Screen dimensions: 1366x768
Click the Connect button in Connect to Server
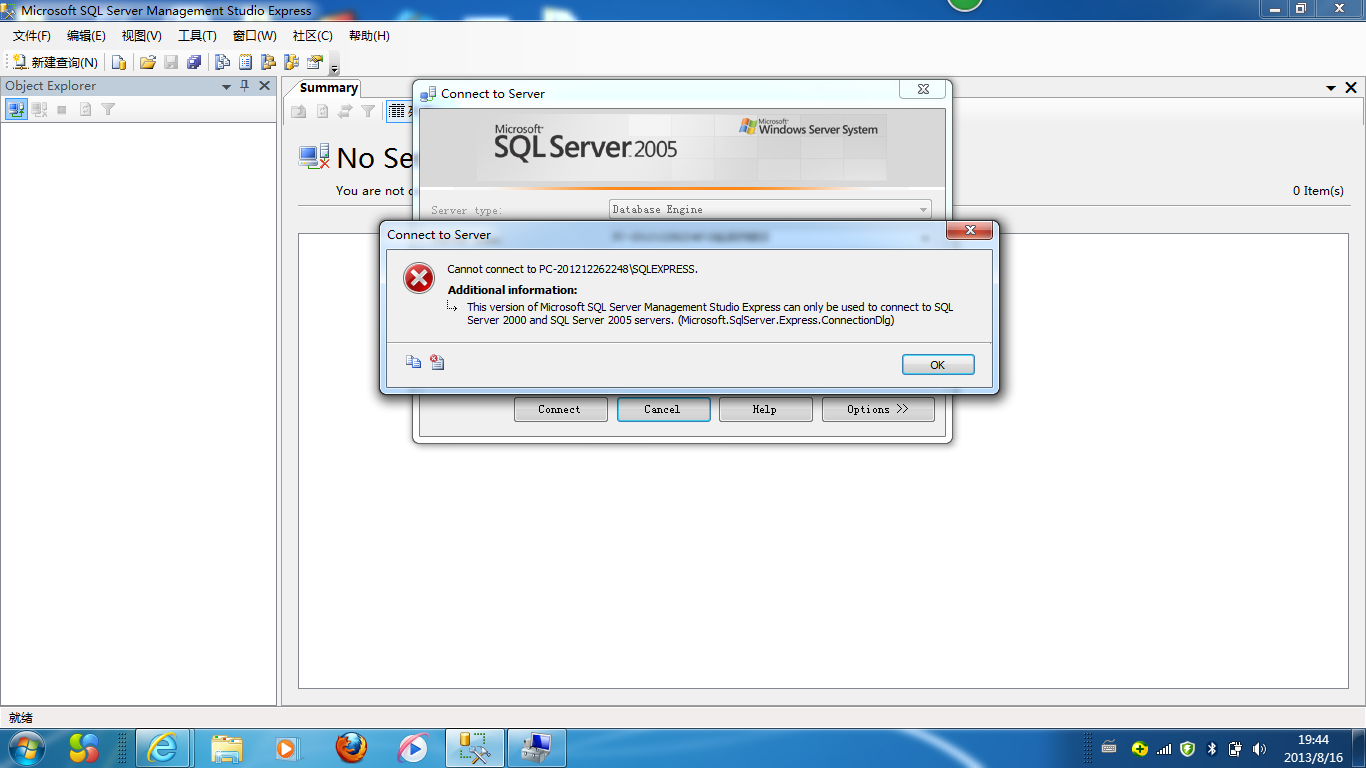[560, 409]
